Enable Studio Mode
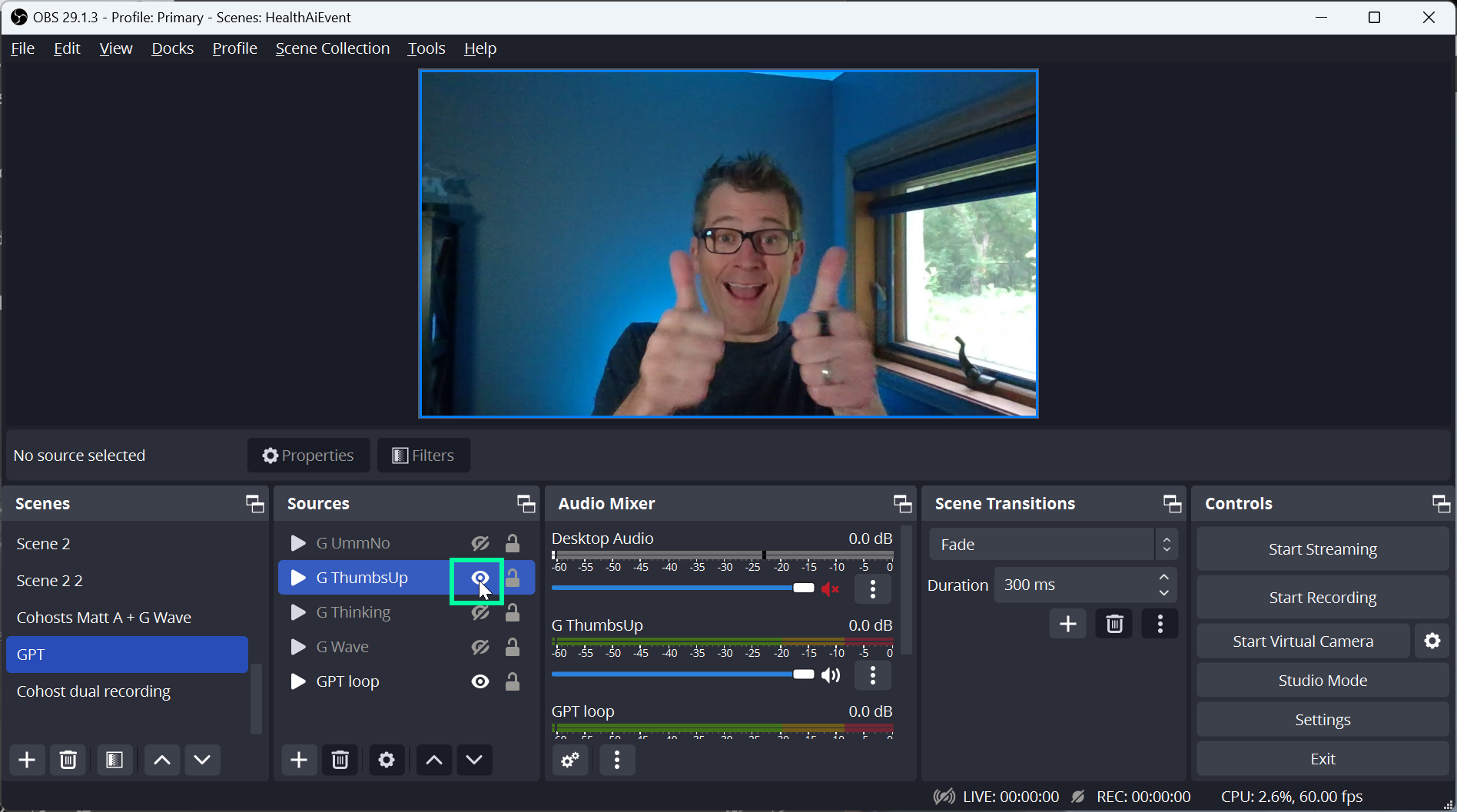 click(1322, 680)
